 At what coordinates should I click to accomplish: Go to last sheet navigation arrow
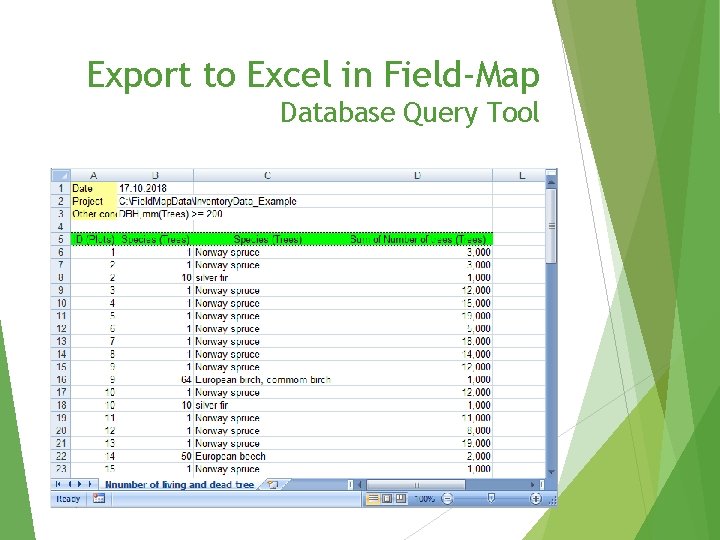[90, 484]
